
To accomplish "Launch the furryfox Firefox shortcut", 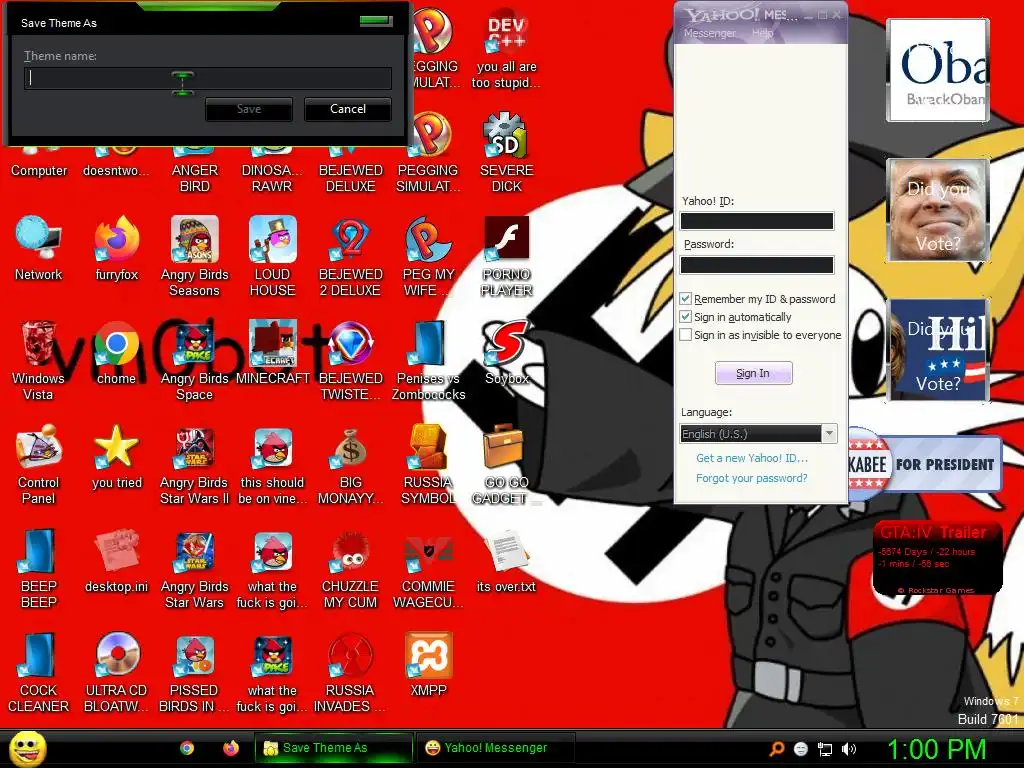I will click(117, 248).
